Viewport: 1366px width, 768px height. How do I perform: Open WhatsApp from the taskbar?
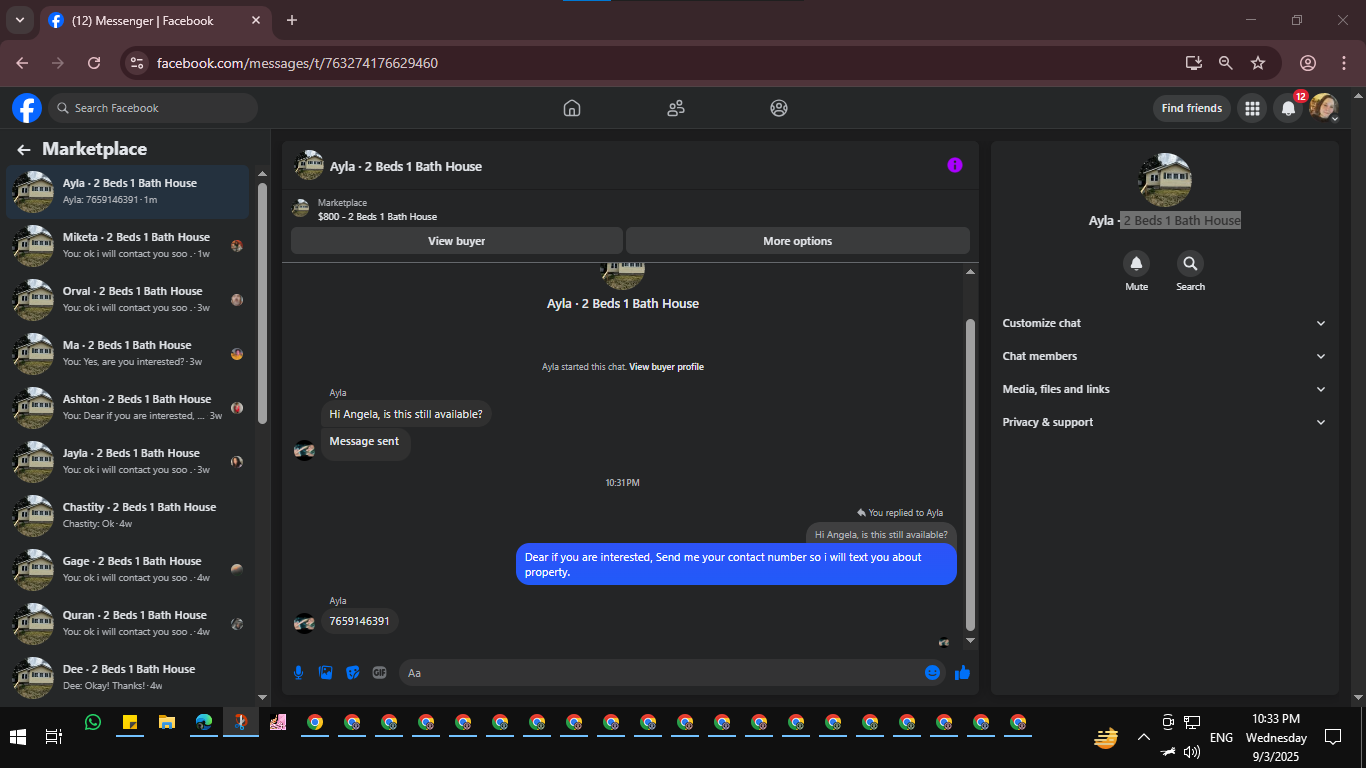(93, 722)
